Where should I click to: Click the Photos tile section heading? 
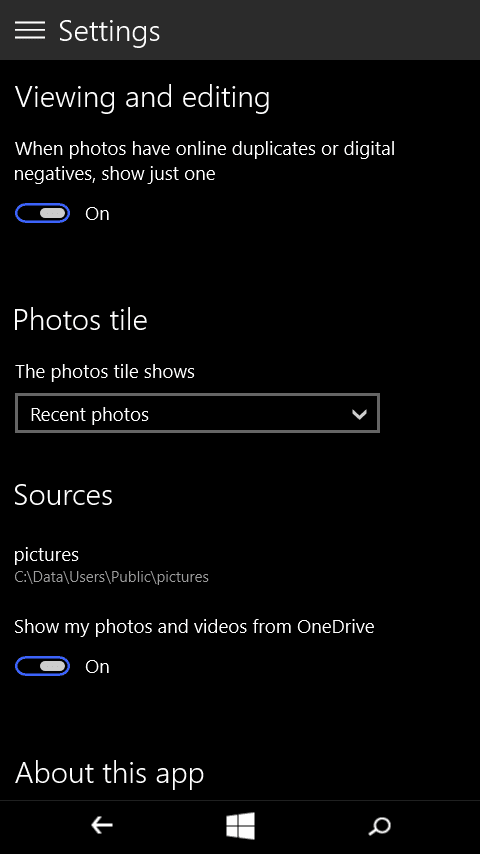point(81,320)
